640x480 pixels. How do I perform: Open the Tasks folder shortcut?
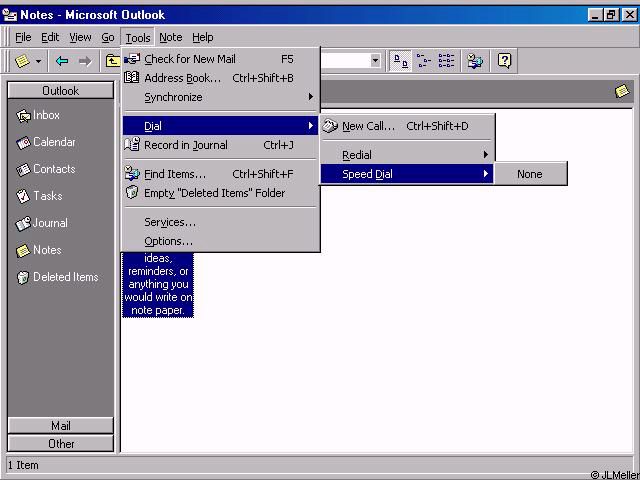[x=47, y=196]
